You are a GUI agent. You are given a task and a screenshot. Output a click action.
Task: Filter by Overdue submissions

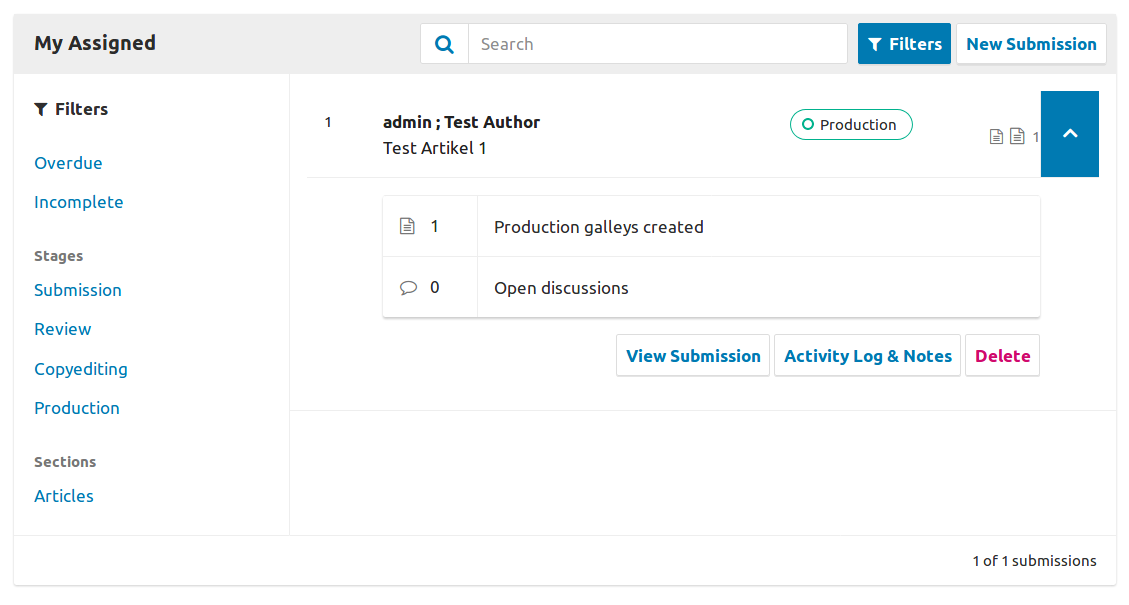tap(68, 163)
